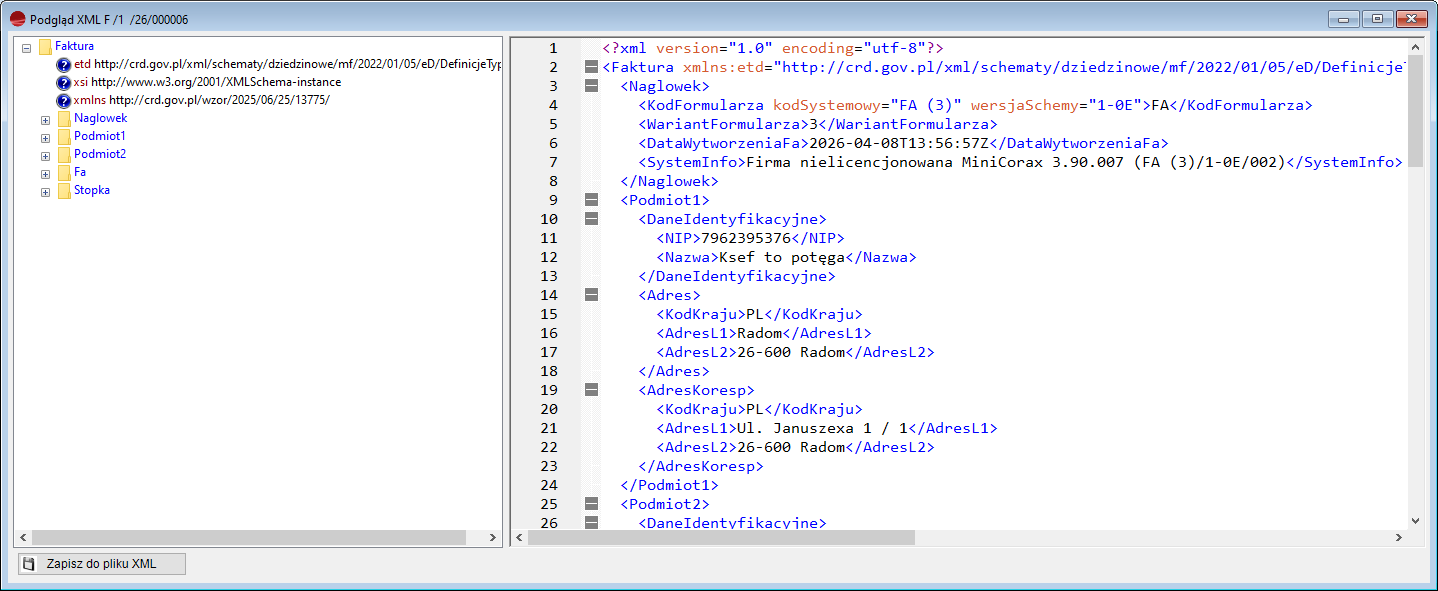Collapse the Podmiot2 fold marker on line 25
The width and height of the screenshot is (1438, 591).
(x=590, y=504)
